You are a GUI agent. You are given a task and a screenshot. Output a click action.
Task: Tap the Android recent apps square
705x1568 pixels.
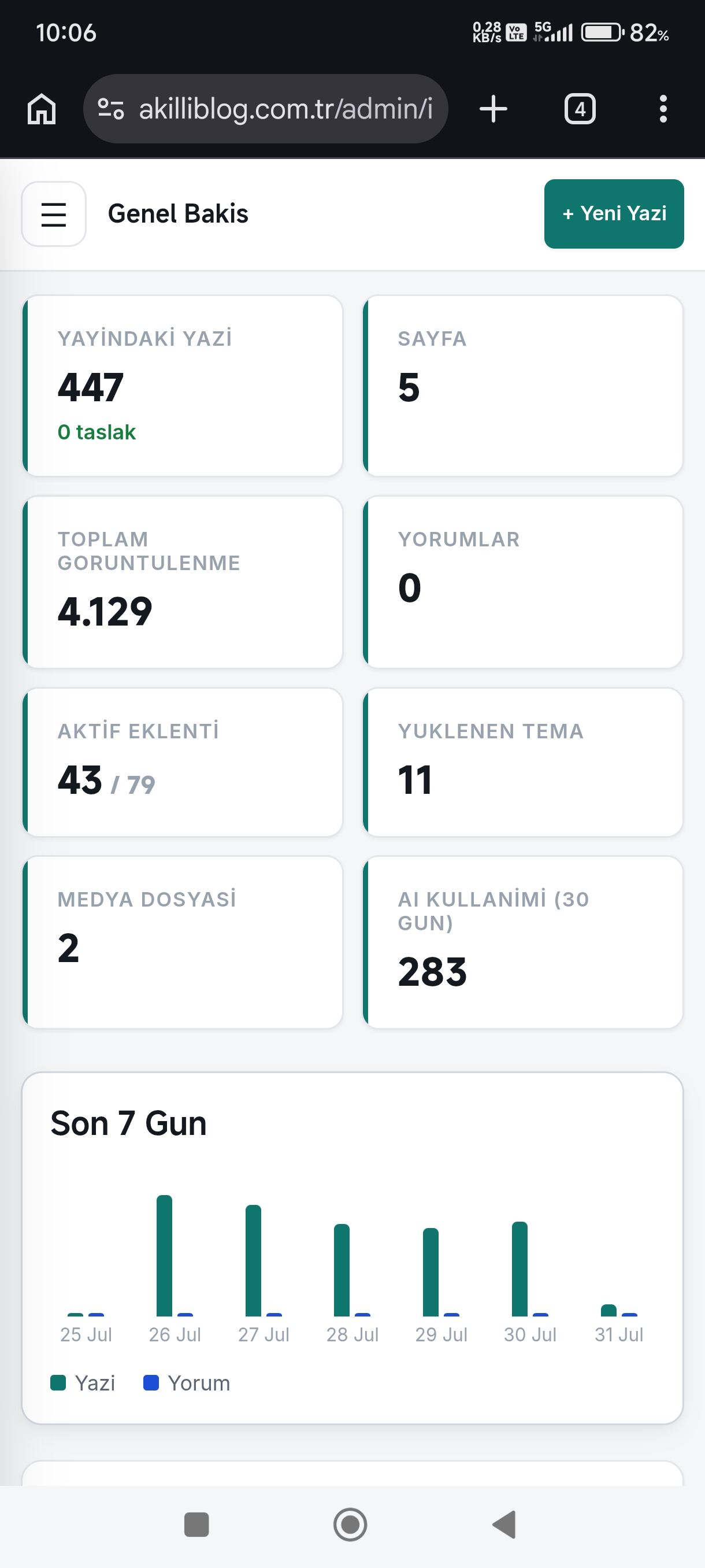coord(196,1524)
